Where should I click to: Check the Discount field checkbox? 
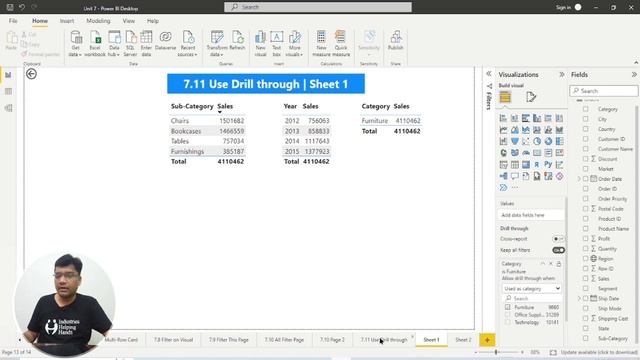(586, 159)
